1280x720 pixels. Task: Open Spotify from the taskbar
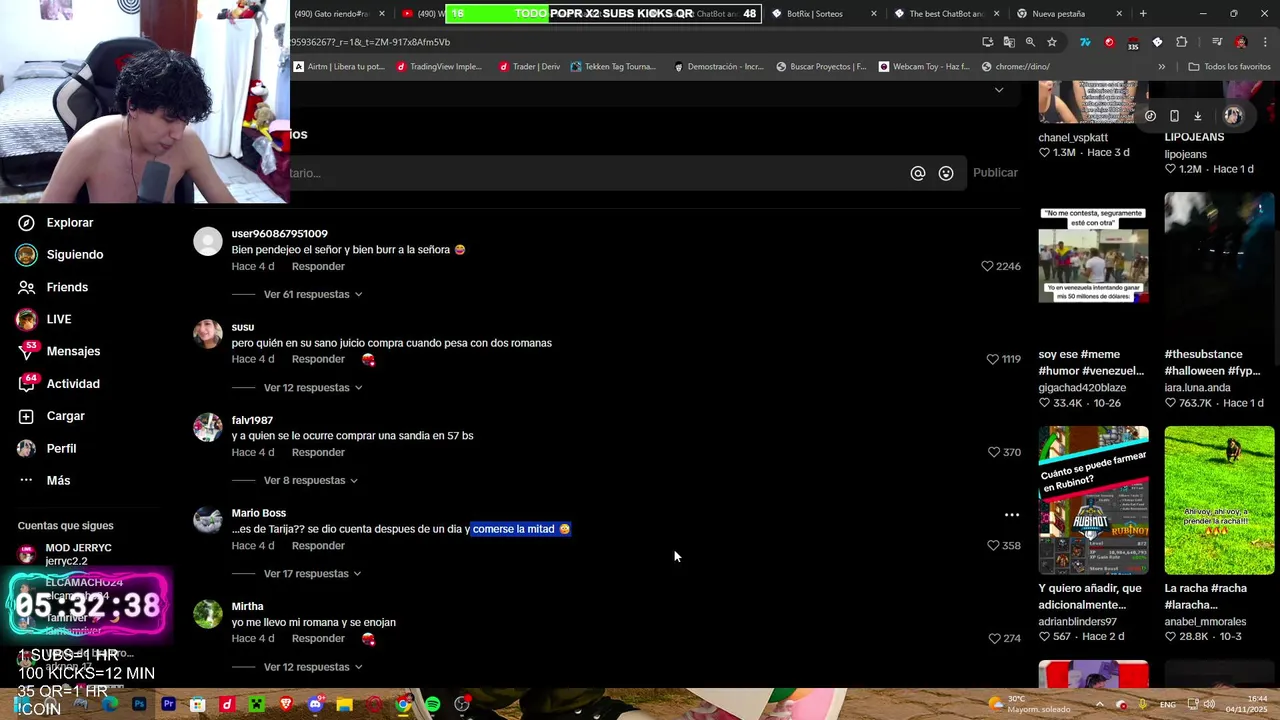[x=432, y=704]
